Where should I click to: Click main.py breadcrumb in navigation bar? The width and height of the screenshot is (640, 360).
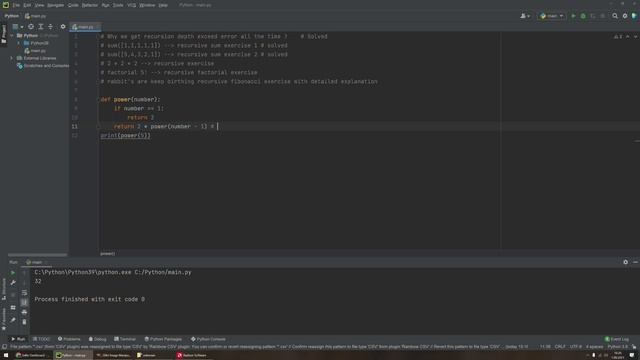36,16
